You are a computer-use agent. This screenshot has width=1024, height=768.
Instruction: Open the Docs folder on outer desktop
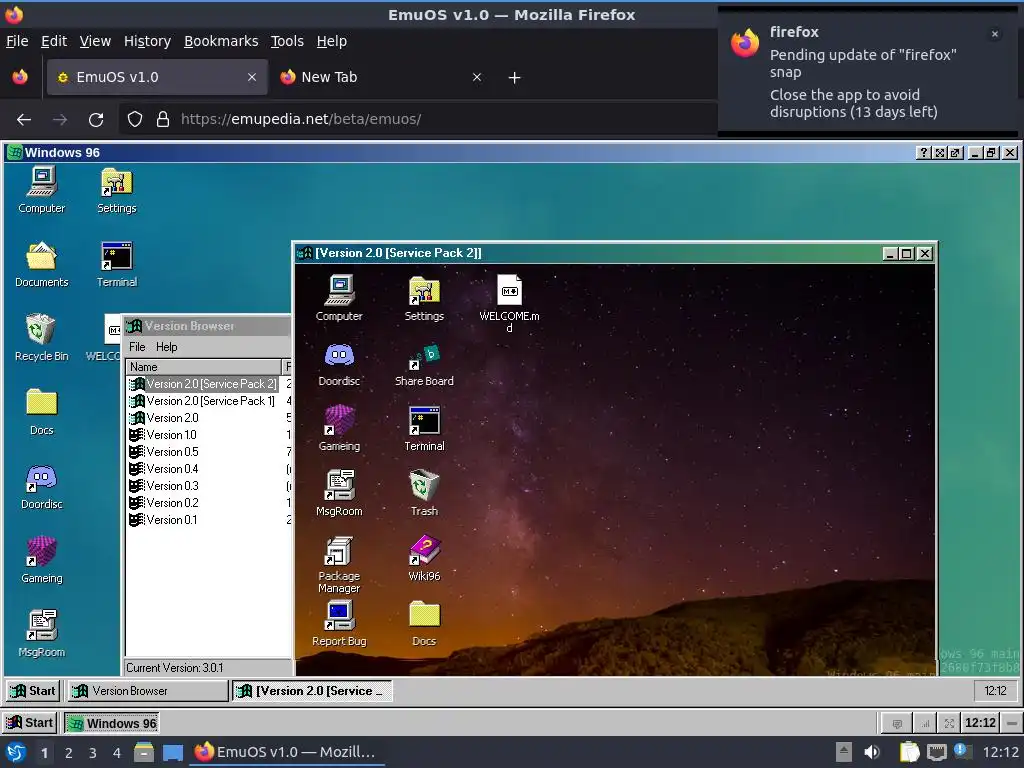point(42,411)
